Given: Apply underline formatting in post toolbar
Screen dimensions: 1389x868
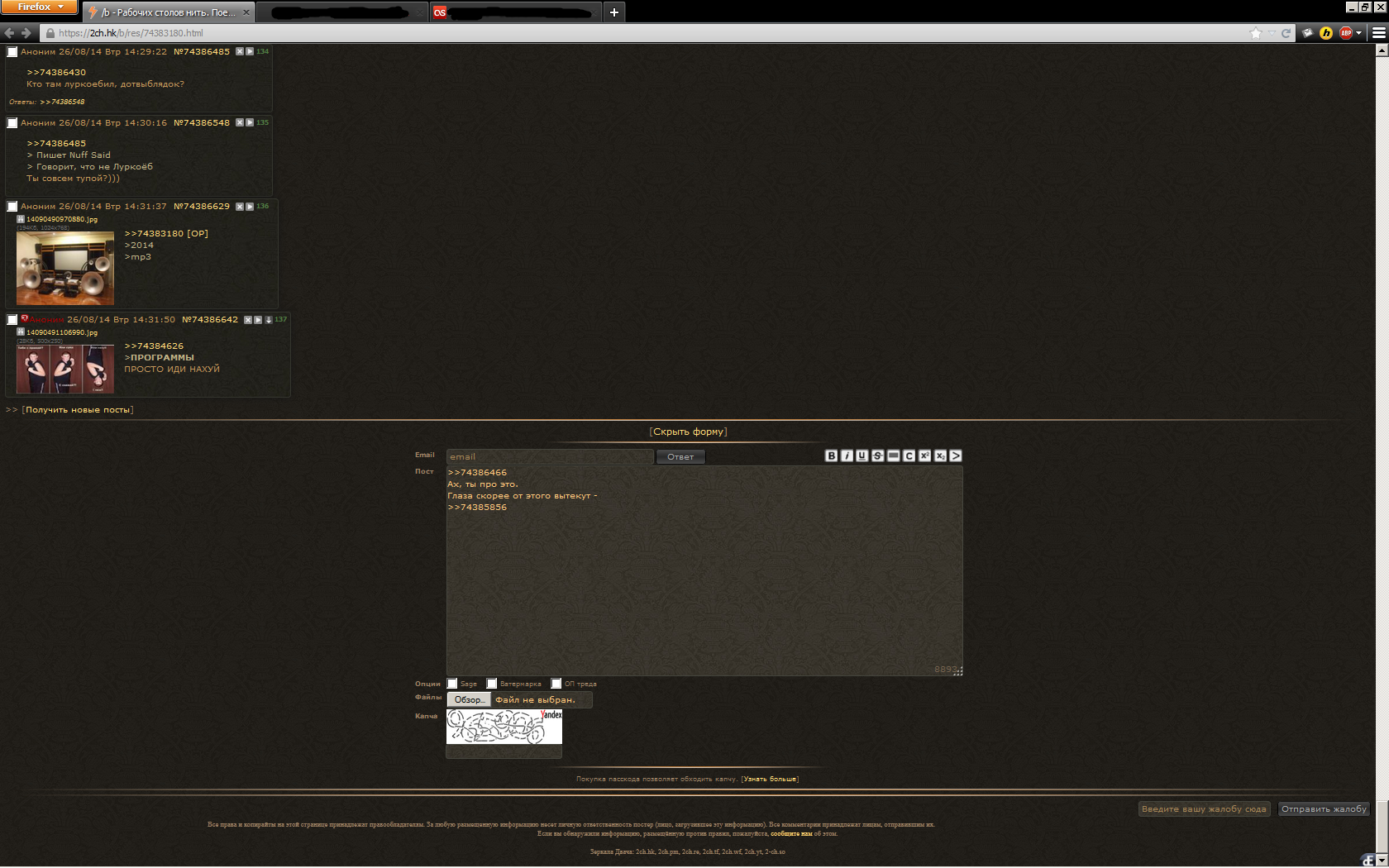Looking at the screenshot, I should click(x=862, y=455).
